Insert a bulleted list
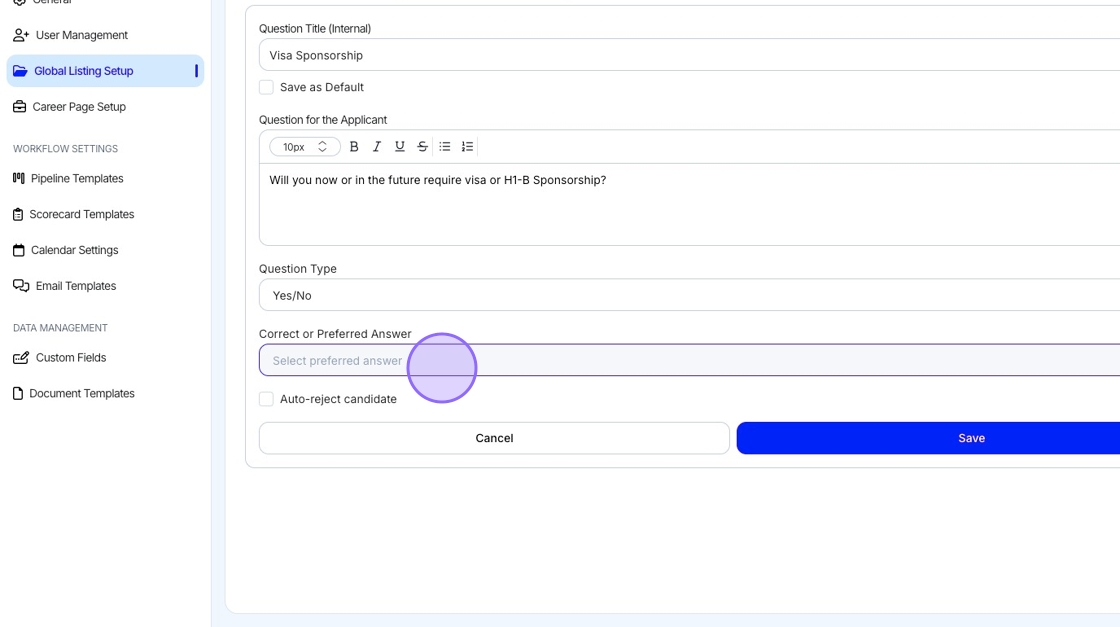The height and width of the screenshot is (627, 1120). 445,146
